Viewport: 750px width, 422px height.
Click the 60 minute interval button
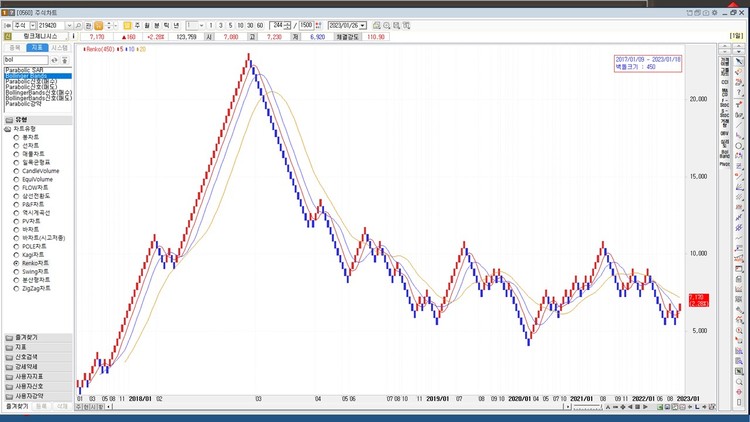coord(260,25)
